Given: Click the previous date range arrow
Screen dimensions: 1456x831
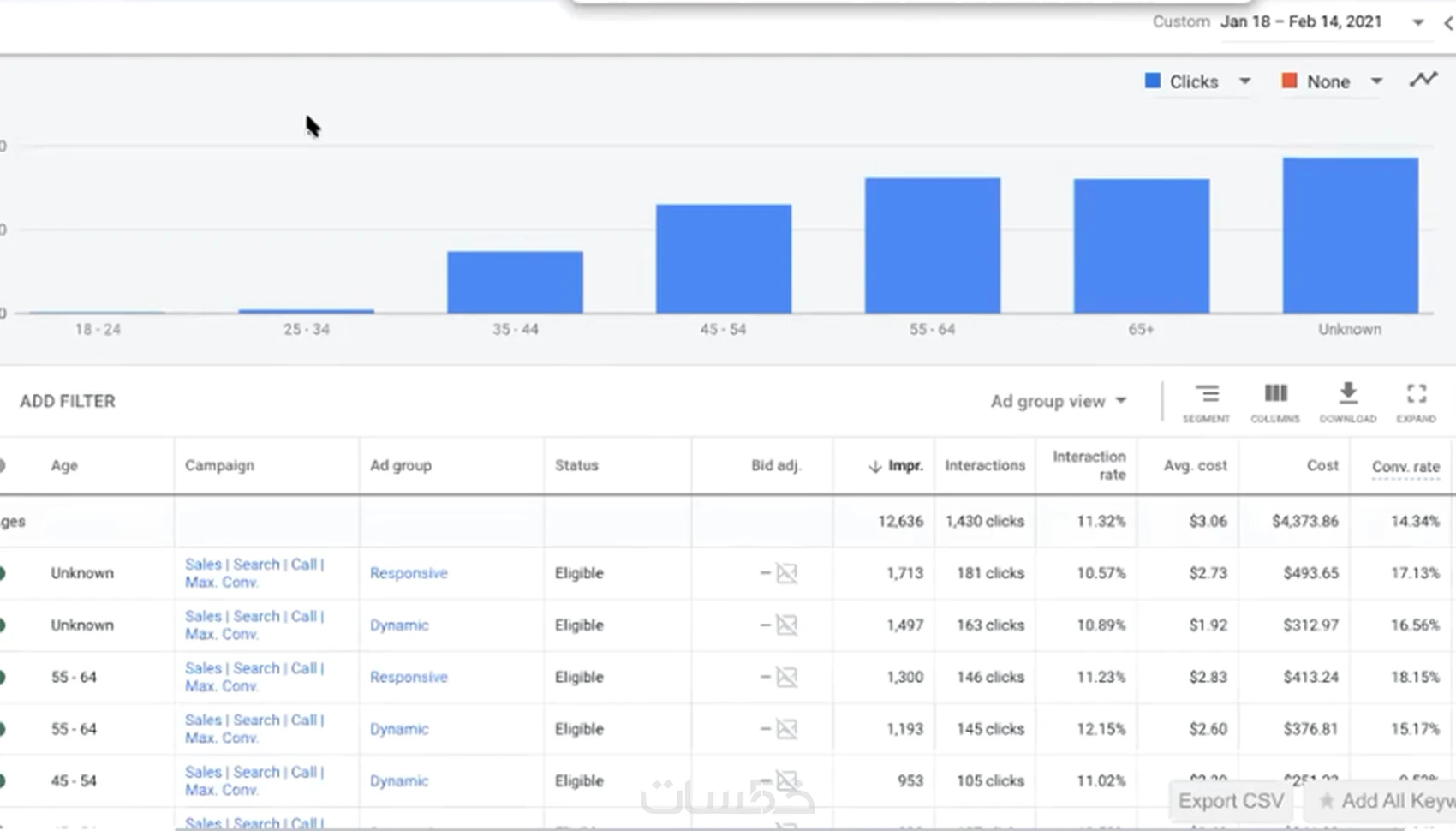Looking at the screenshot, I should 1448,23.
